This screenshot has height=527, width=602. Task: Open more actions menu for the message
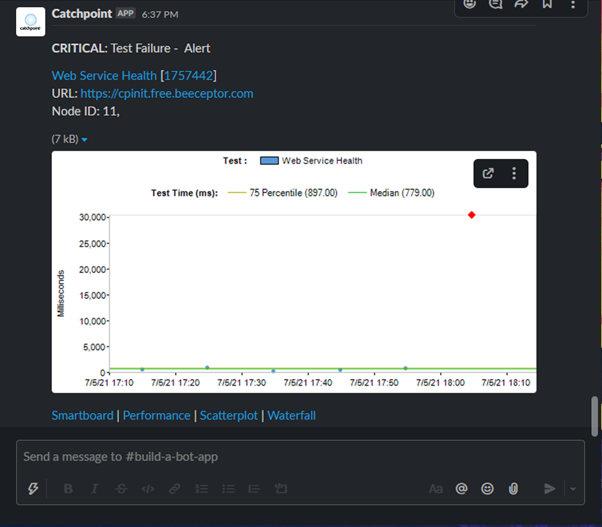click(573, 4)
